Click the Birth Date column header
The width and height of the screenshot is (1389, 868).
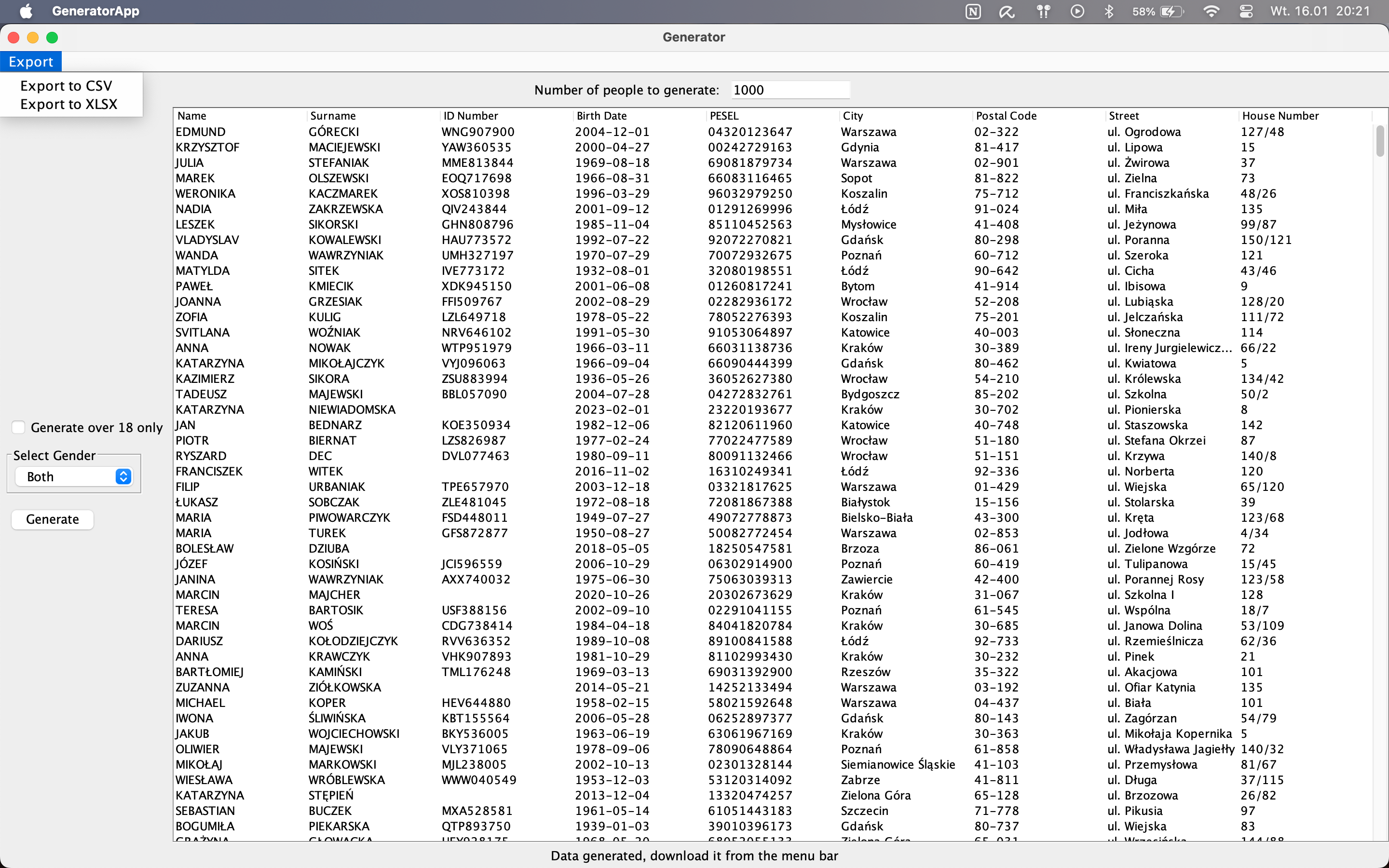point(601,115)
